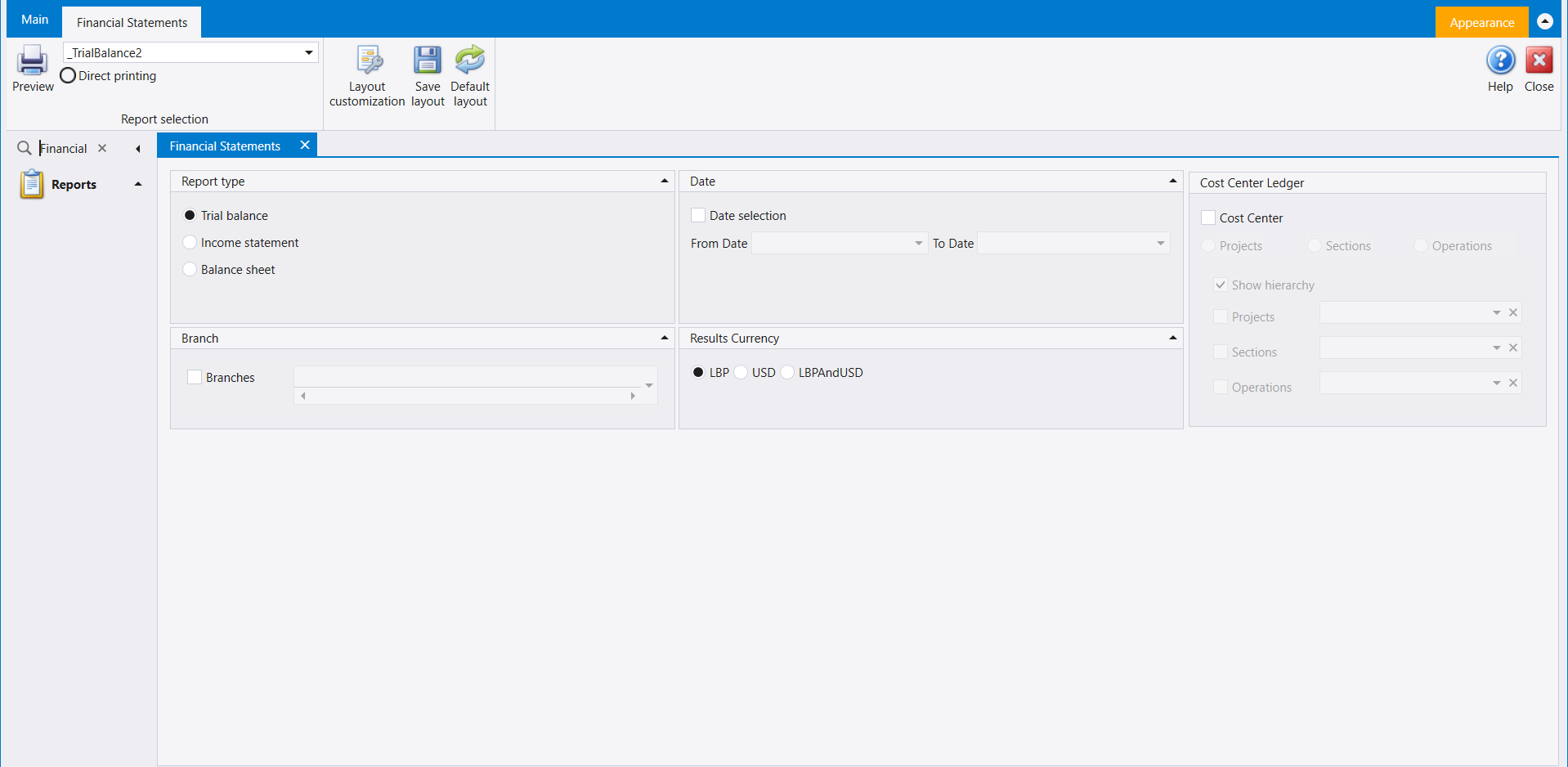The image size is (1568, 767).
Task: Click the Save layout floppy icon
Action: click(428, 61)
